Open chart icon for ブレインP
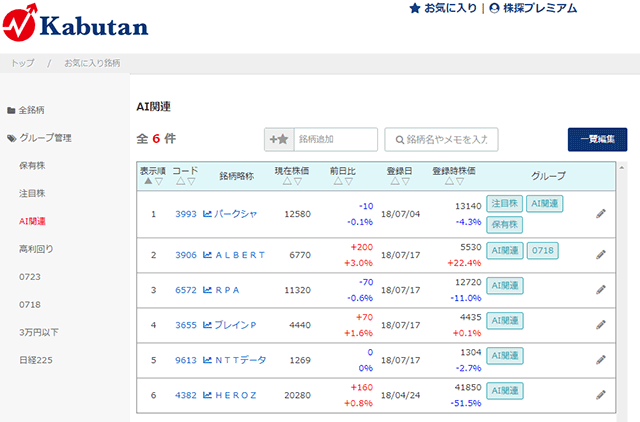This screenshot has width=640, height=422. click(x=207, y=325)
